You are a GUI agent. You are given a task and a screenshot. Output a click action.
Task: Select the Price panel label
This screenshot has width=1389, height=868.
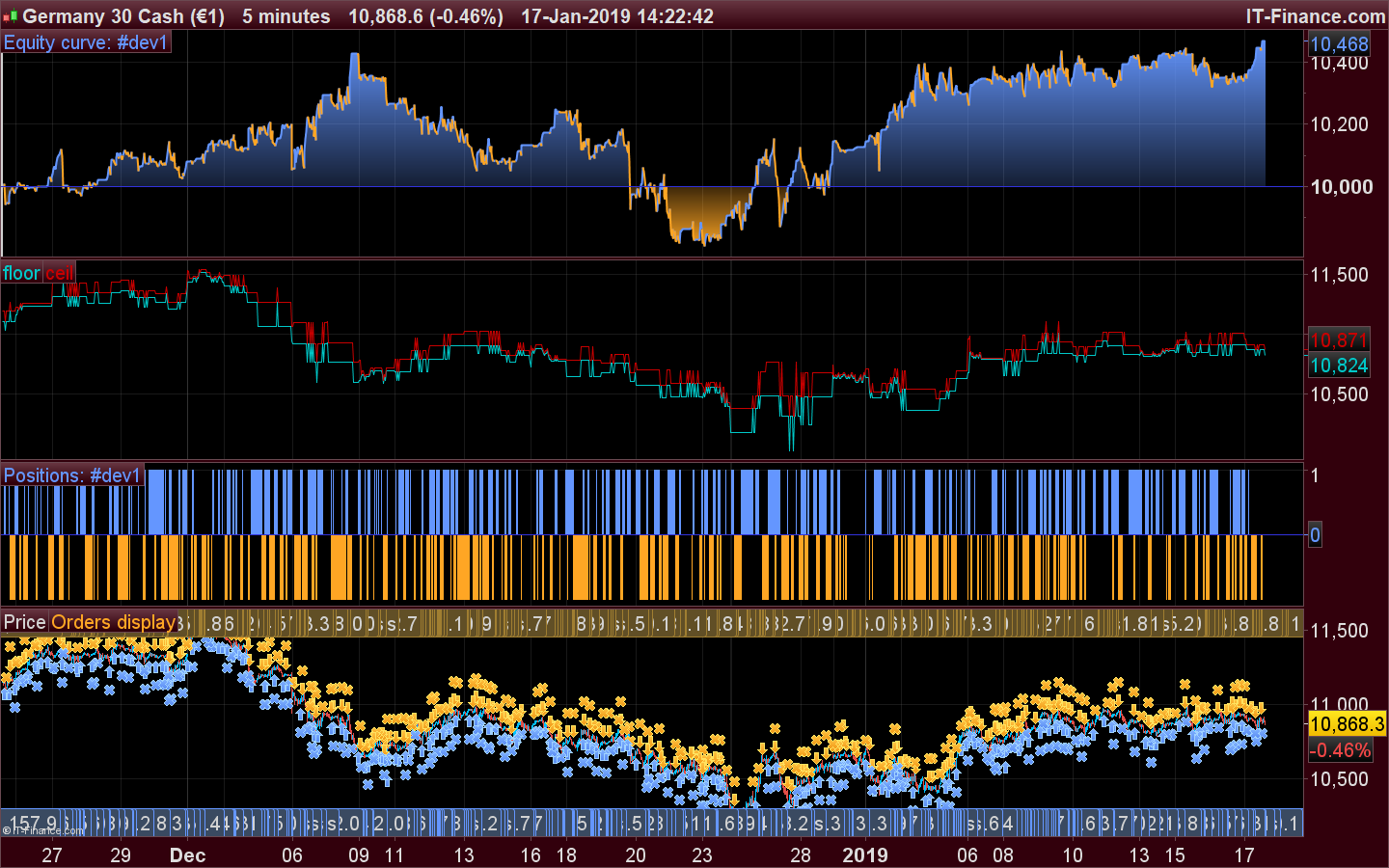click(x=25, y=622)
